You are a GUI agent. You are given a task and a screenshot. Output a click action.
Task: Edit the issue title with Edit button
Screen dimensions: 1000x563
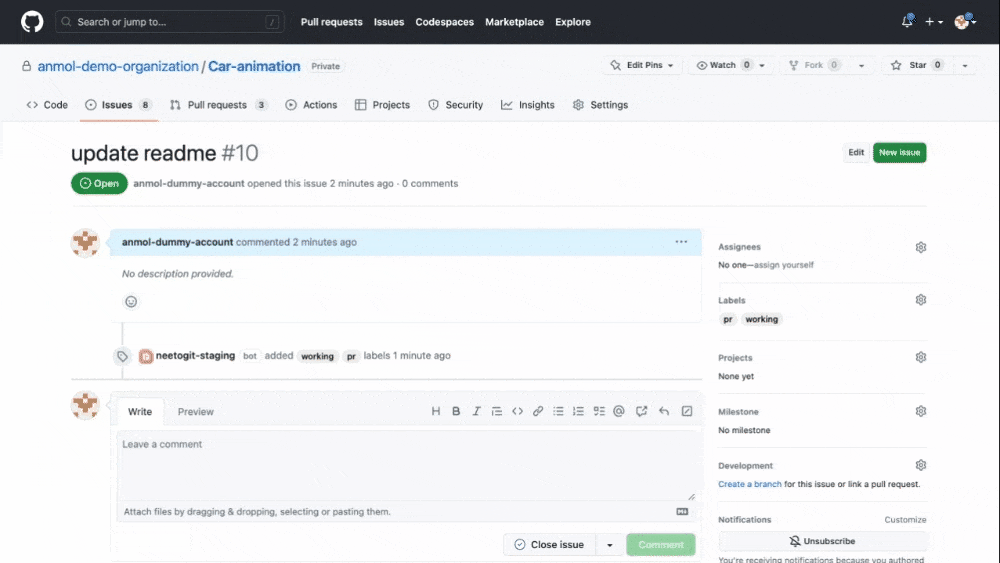coord(856,152)
